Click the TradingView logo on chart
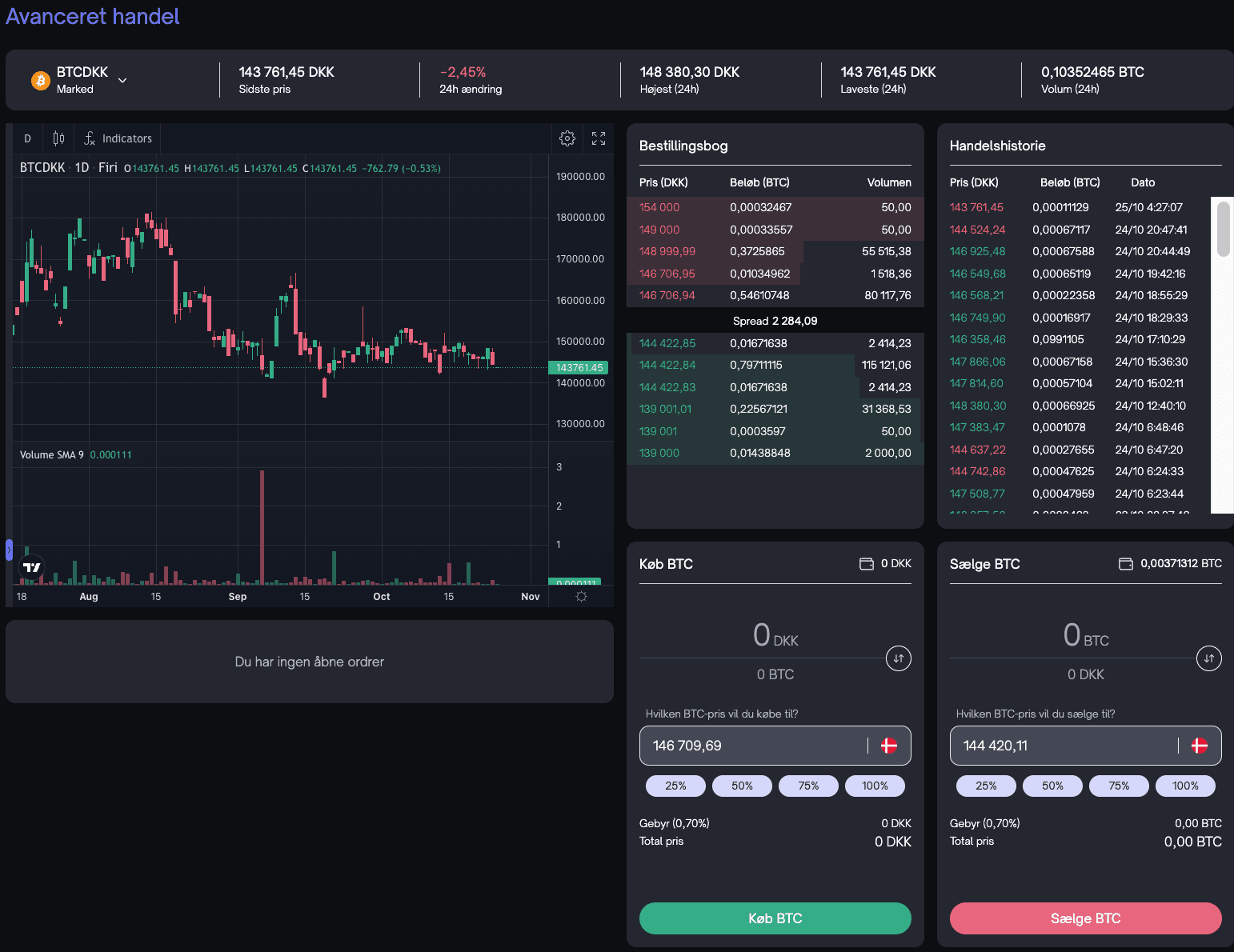The width and height of the screenshot is (1234, 952). pos(32,567)
